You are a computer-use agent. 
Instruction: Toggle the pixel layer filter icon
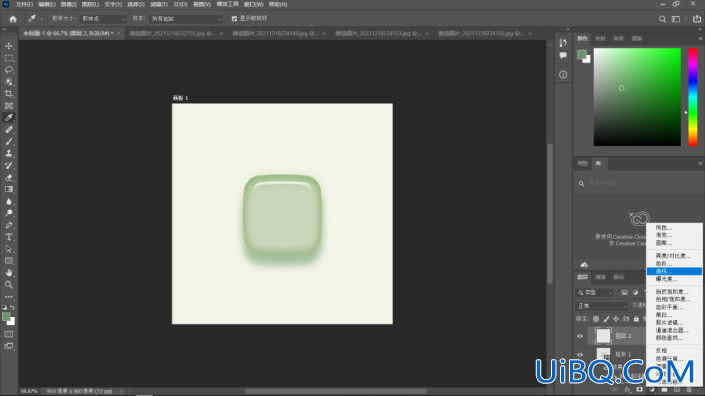(x=625, y=293)
